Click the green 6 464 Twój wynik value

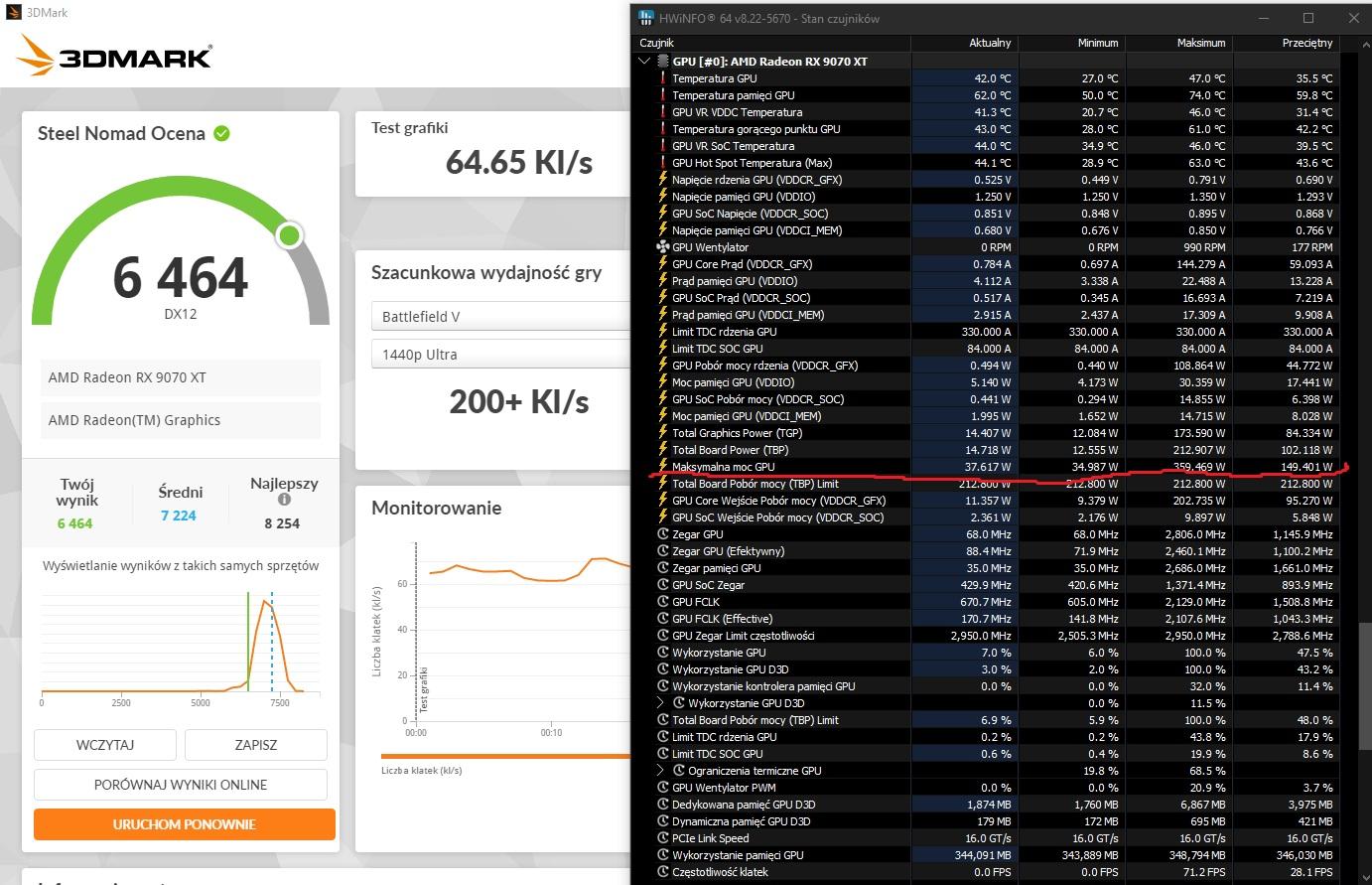pos(74,523)
